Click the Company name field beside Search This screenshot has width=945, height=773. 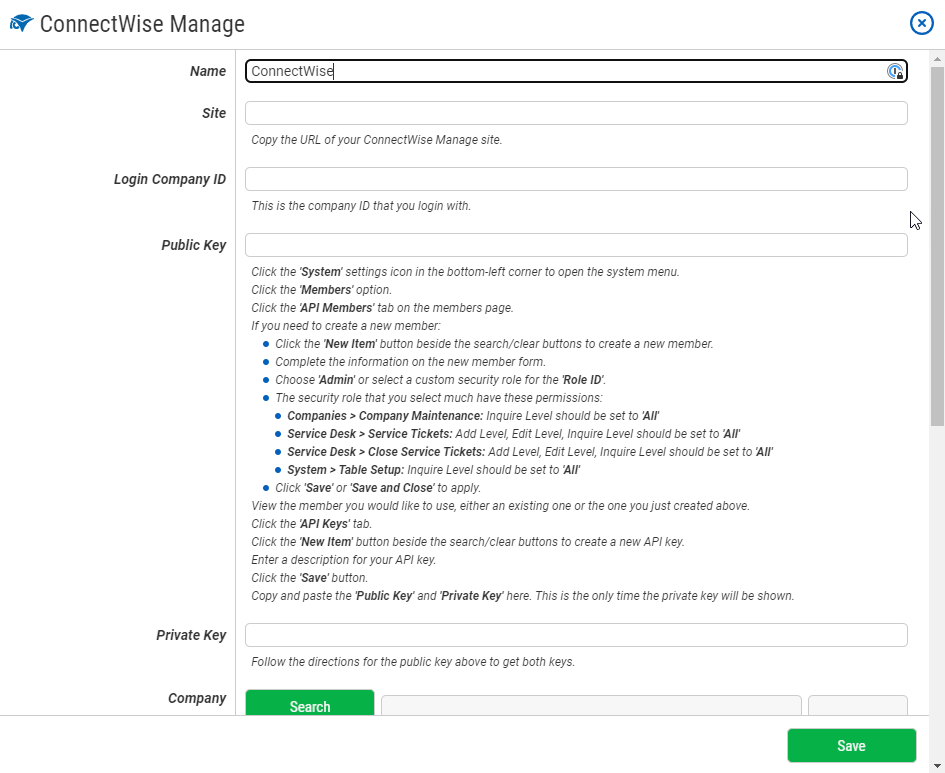coord(591,706)
